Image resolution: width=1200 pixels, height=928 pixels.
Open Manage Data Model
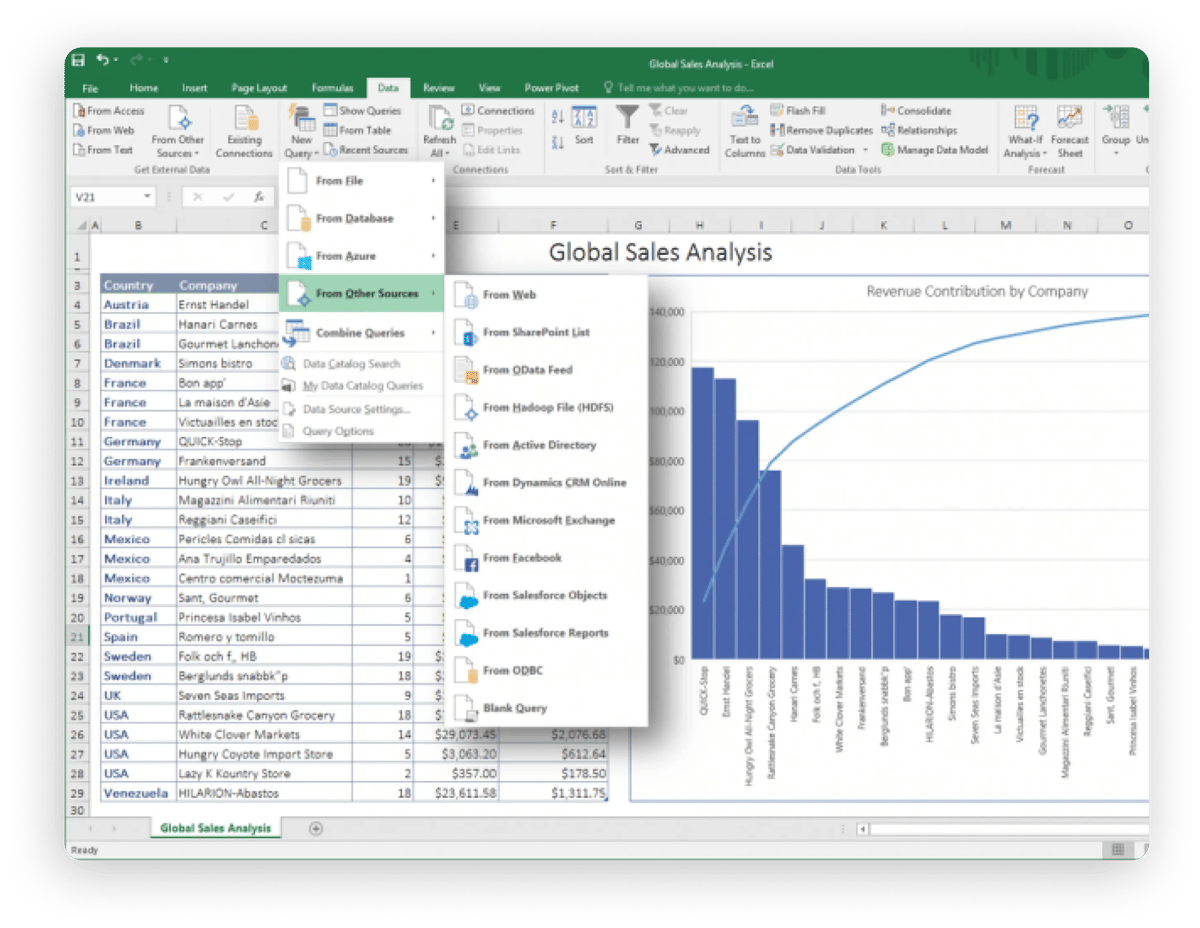click(x=935, y=150)
